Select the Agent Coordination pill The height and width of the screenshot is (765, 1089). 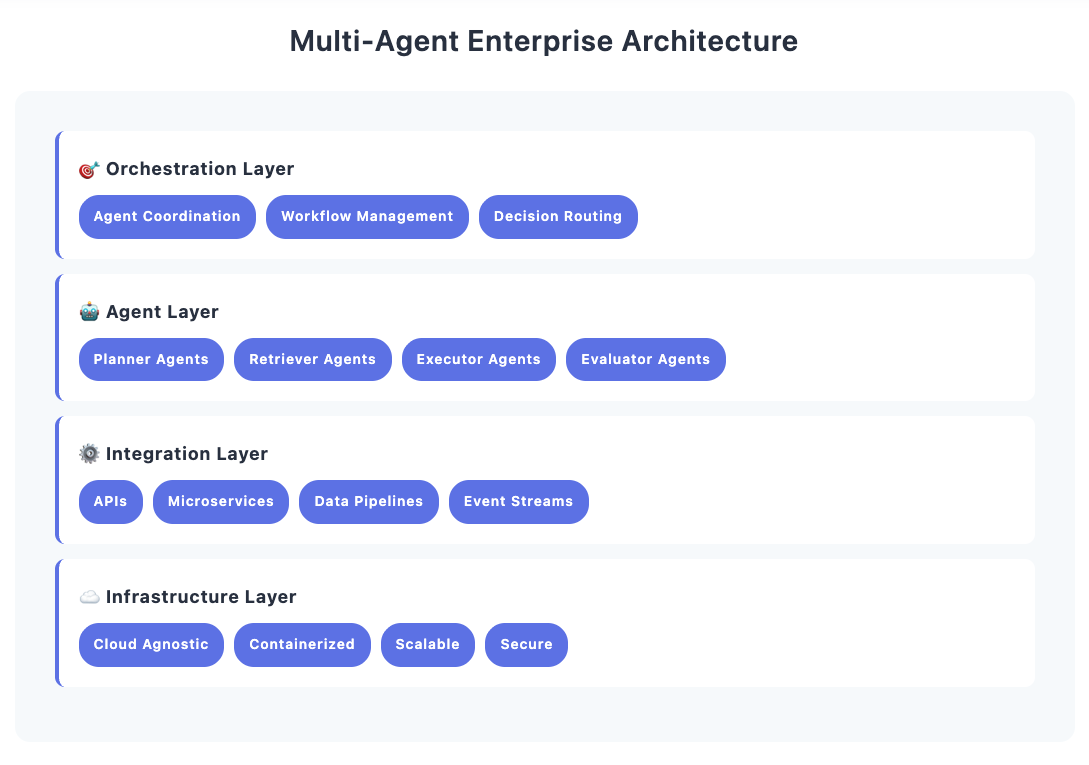[x=167, y=217]
